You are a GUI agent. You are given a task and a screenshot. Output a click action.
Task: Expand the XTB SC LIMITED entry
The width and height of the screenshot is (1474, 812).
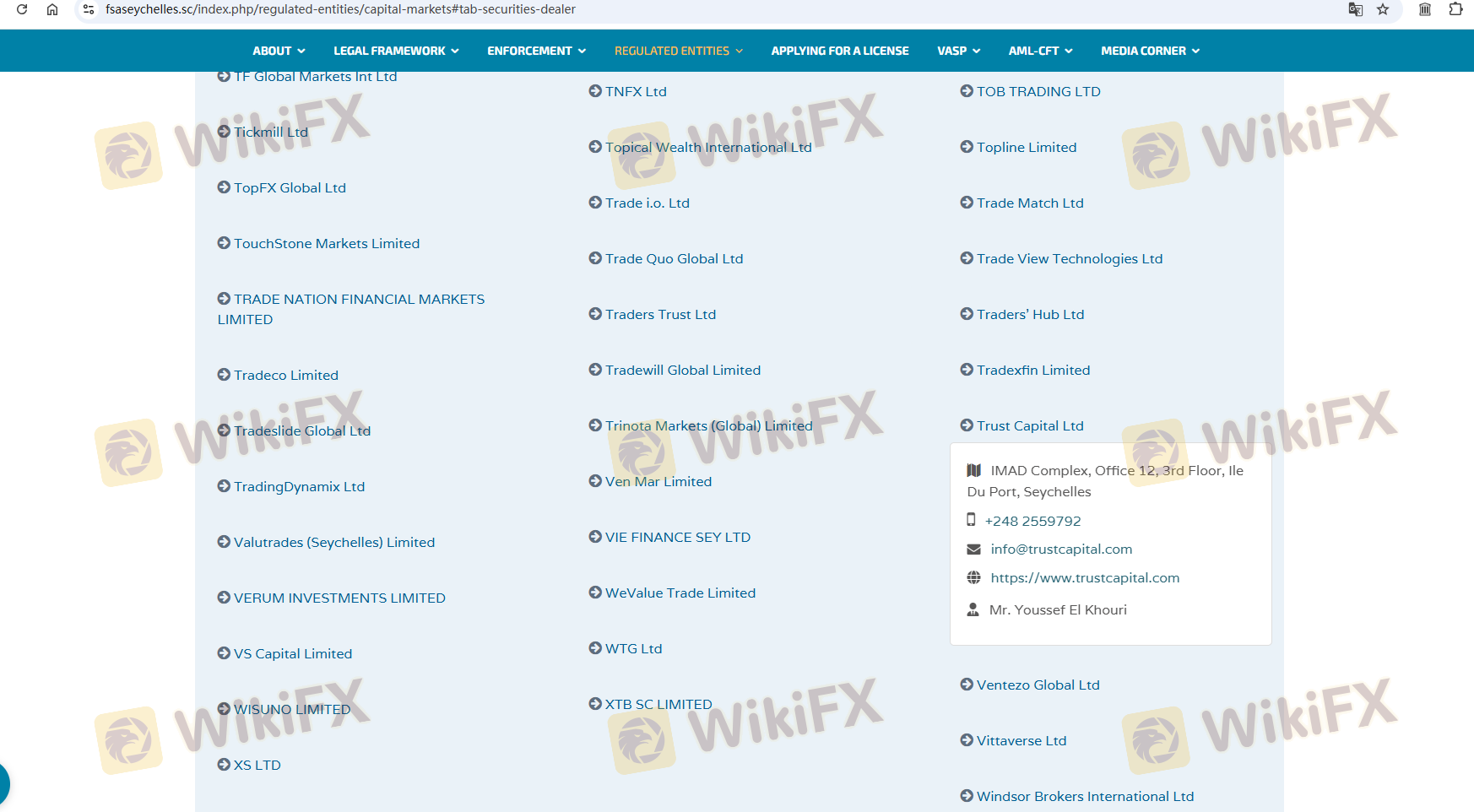coord(658,704)
